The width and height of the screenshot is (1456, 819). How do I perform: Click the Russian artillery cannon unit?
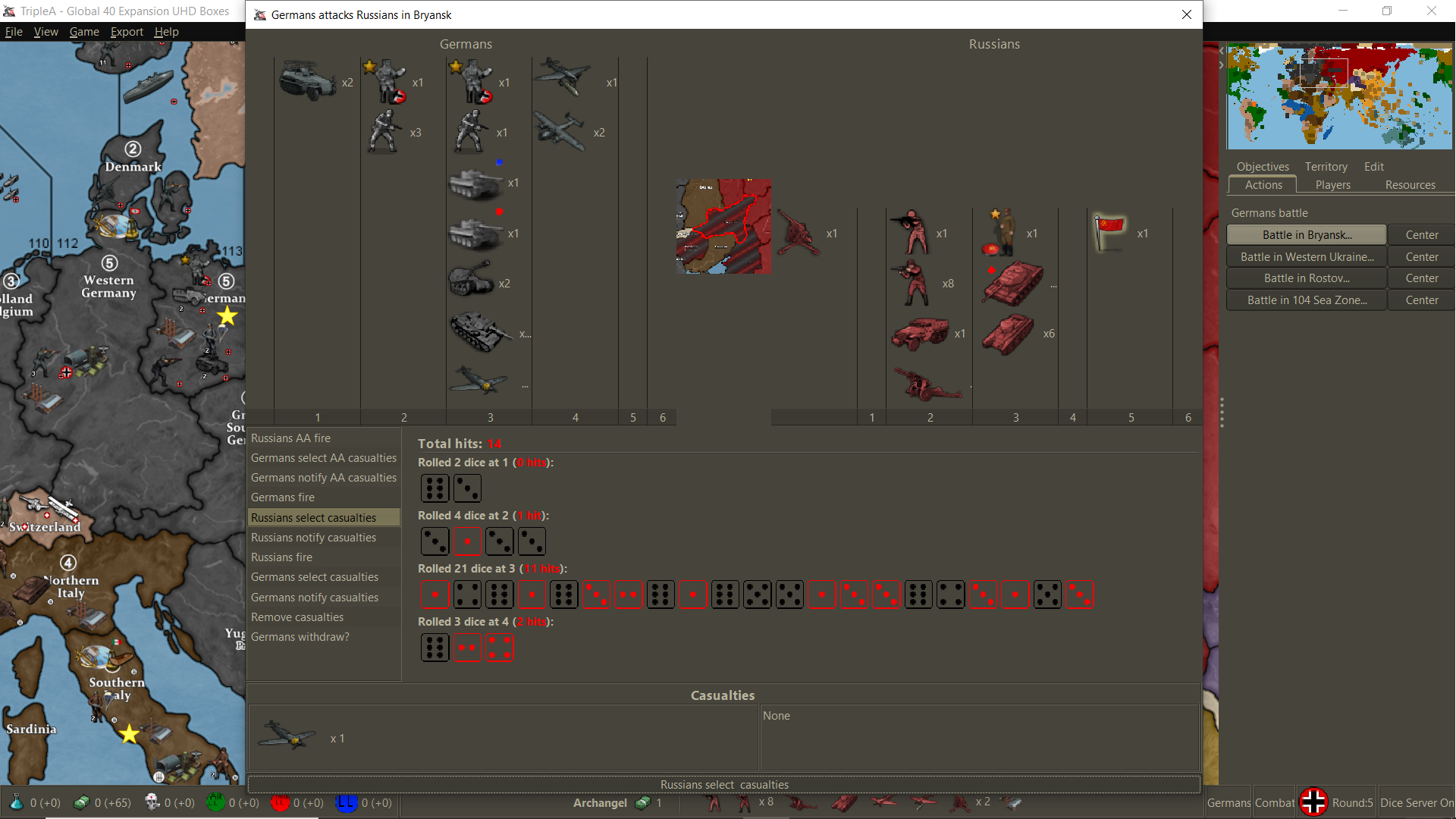pyautogui.click(x=927, y=383)
